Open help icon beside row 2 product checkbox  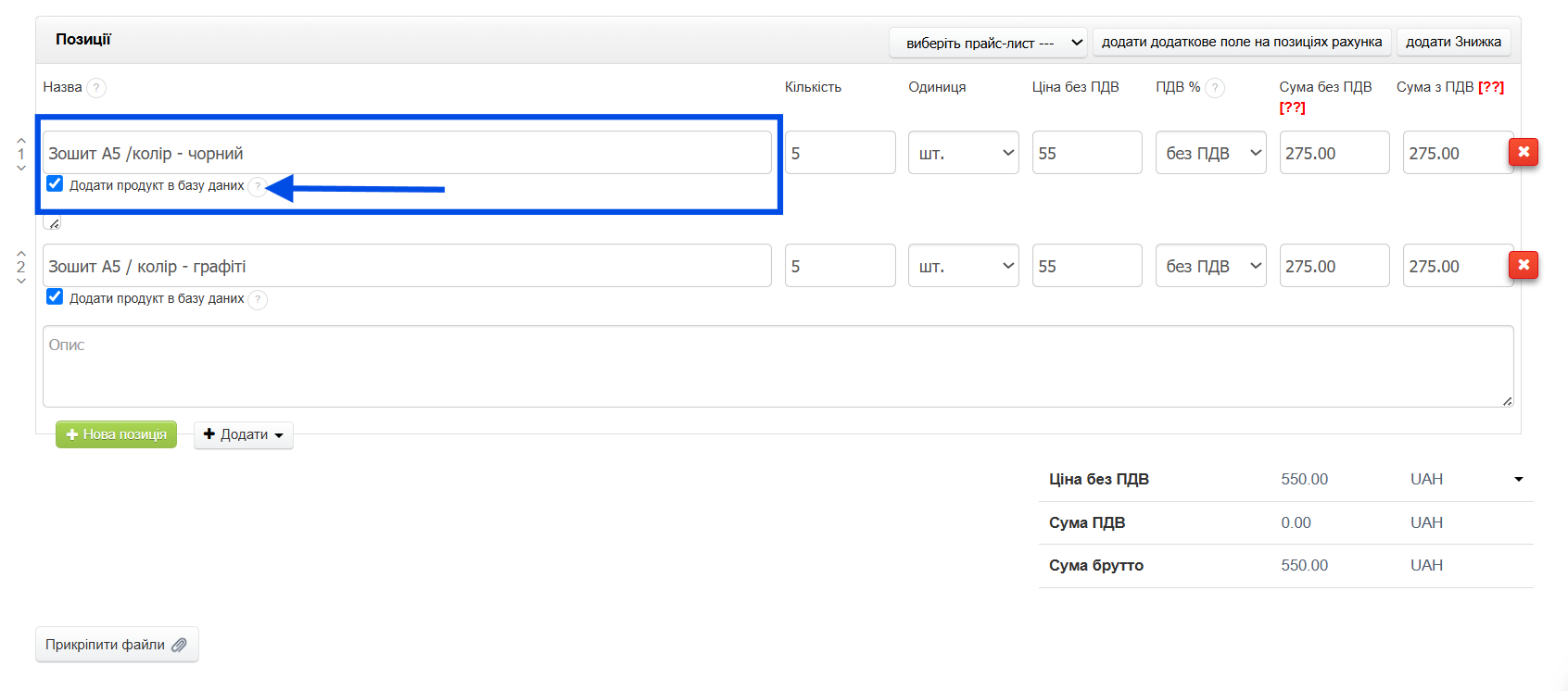pos(258,300)
